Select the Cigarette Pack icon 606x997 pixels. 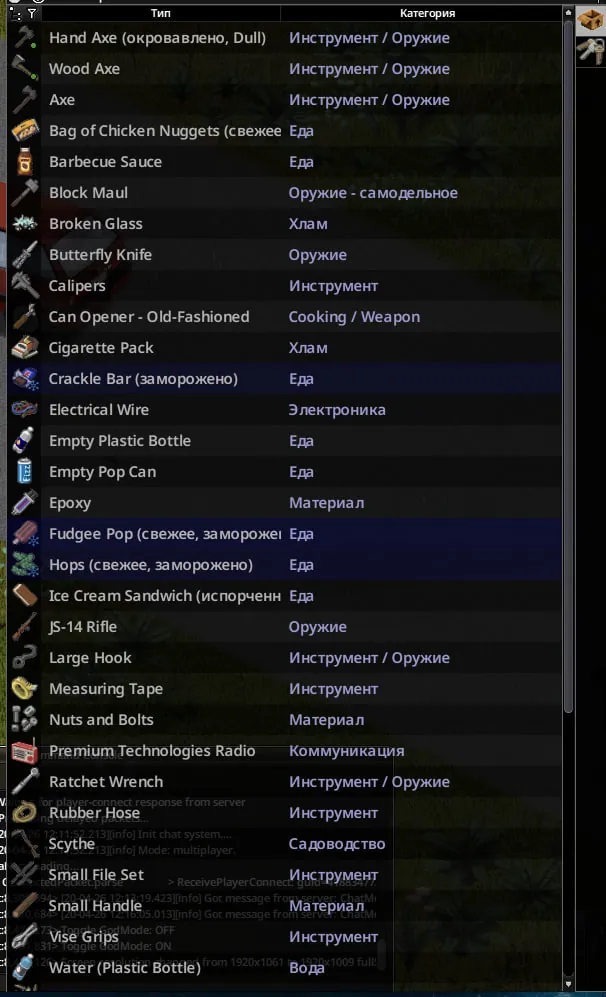(24, 348)
